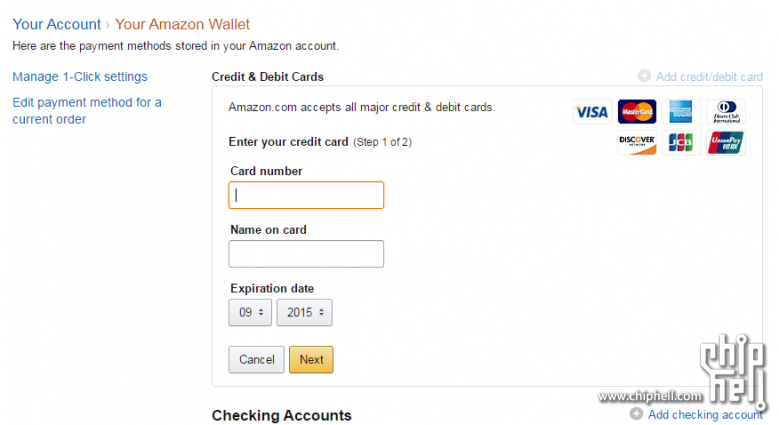Open the expiration year dropdown
This screenshot has width=779, height=425.
click(304, 312)
